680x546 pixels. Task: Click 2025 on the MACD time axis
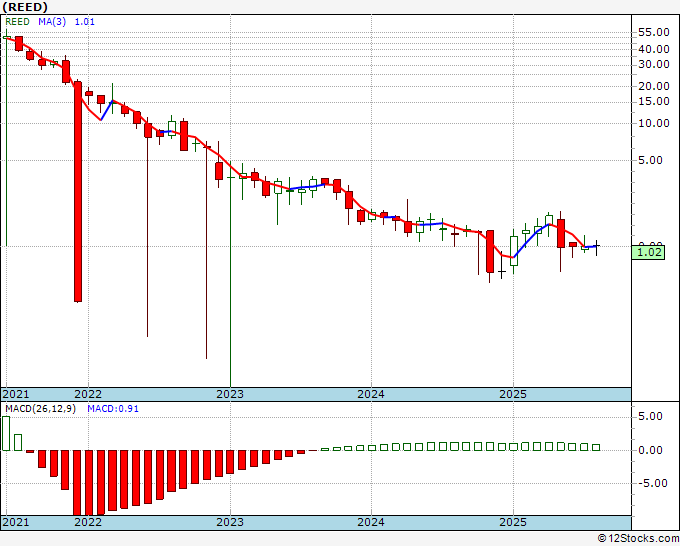513,522
